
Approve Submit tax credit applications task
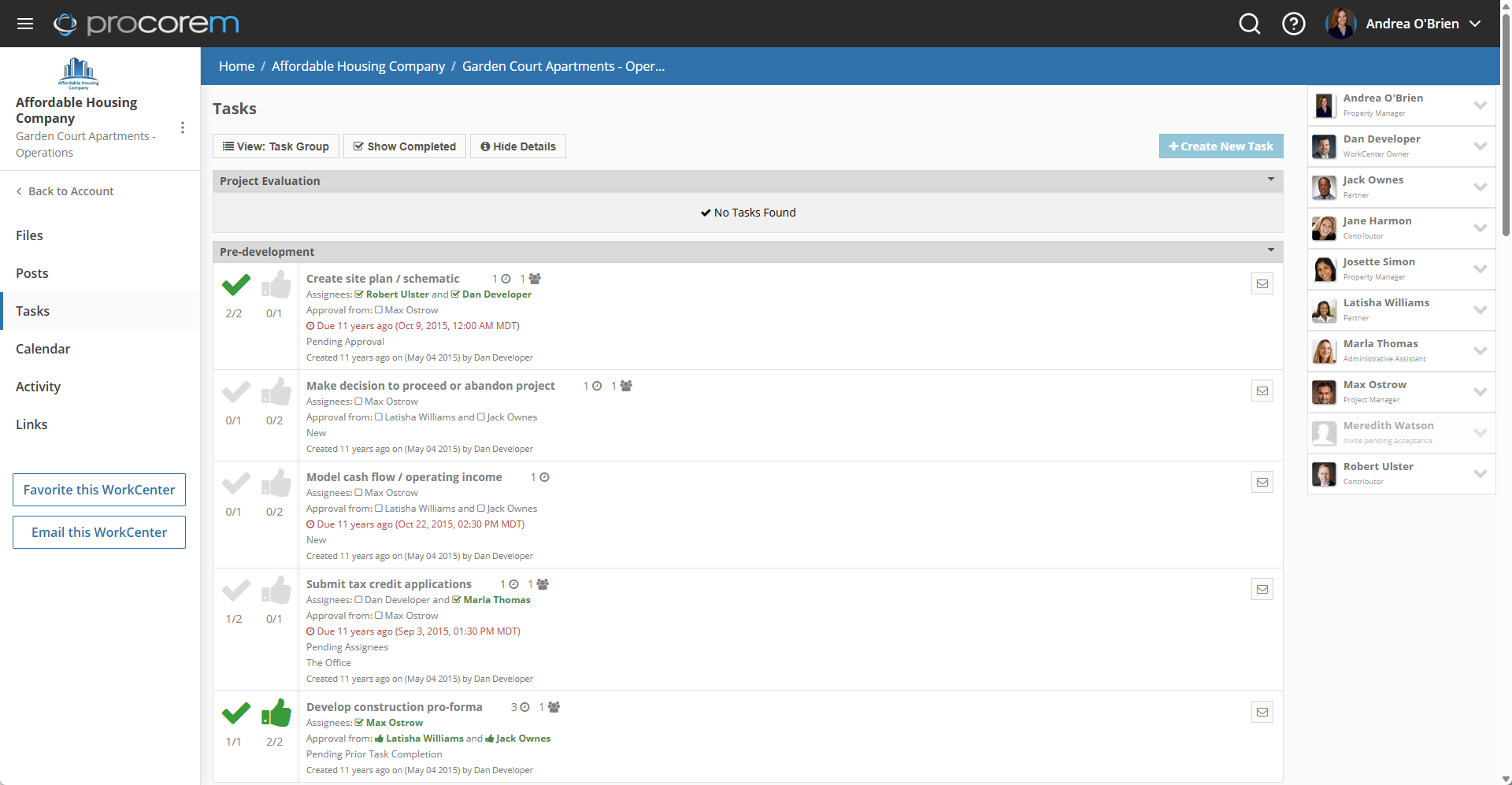pos(276,590)
